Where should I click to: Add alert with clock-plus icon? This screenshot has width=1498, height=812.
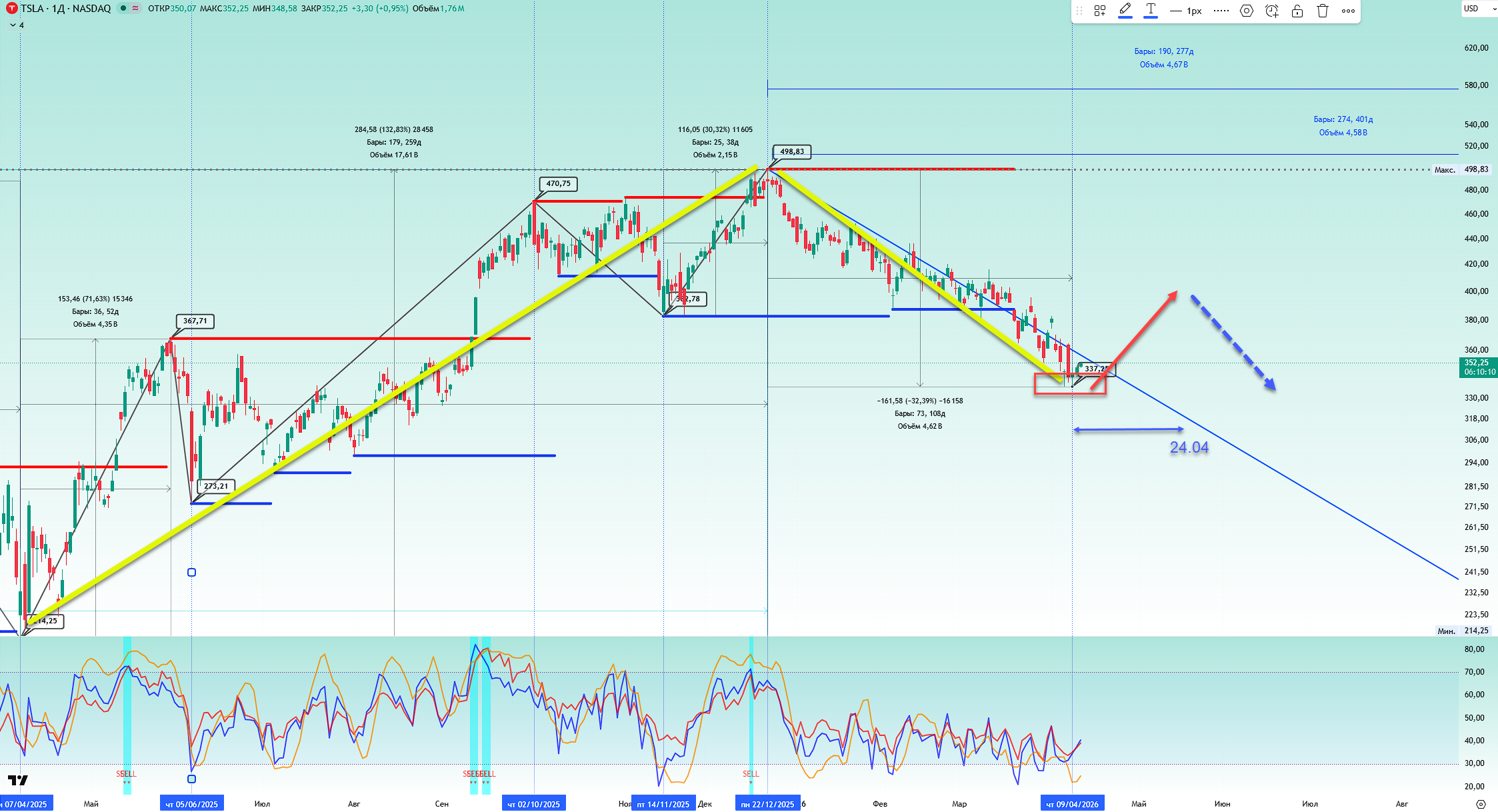(x=1272, y=11)
